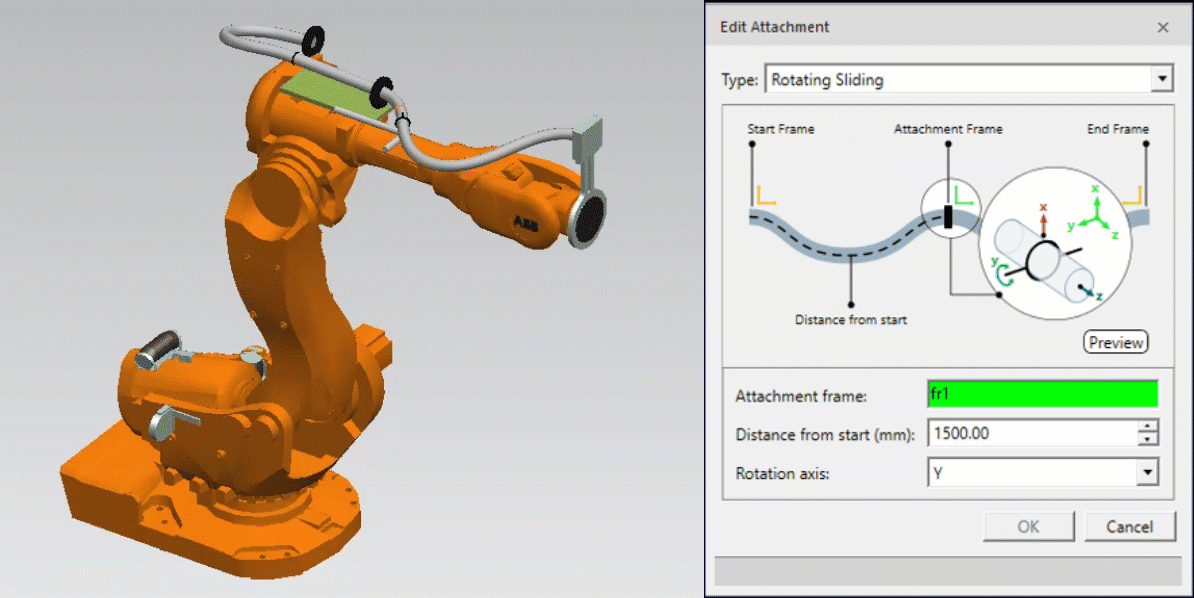
Task: Click the "Distance from start (mm):" label
Action: tap(825, 435)
